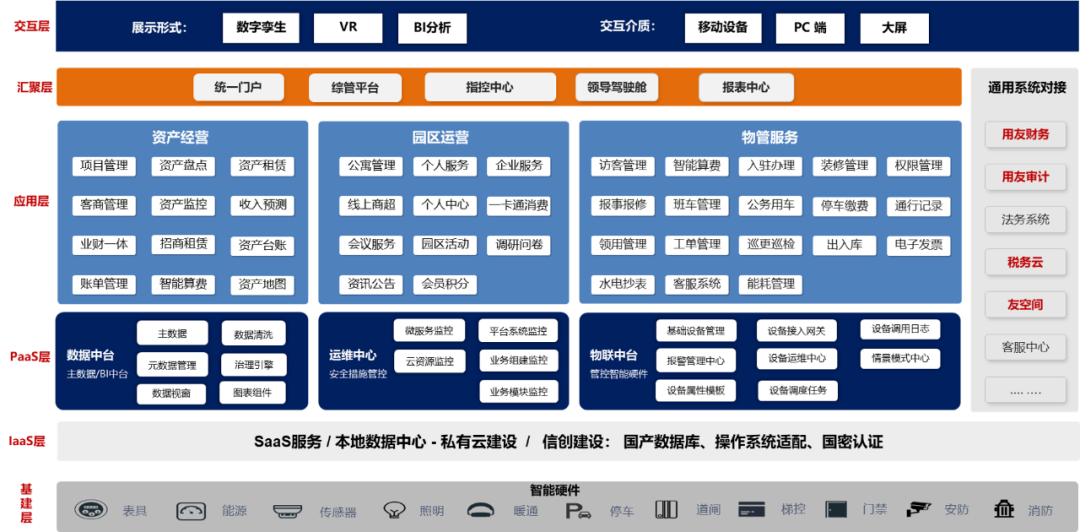
Task: Select the 停车 parking icon
Action: pyautogui.click(x=579, y=511)
